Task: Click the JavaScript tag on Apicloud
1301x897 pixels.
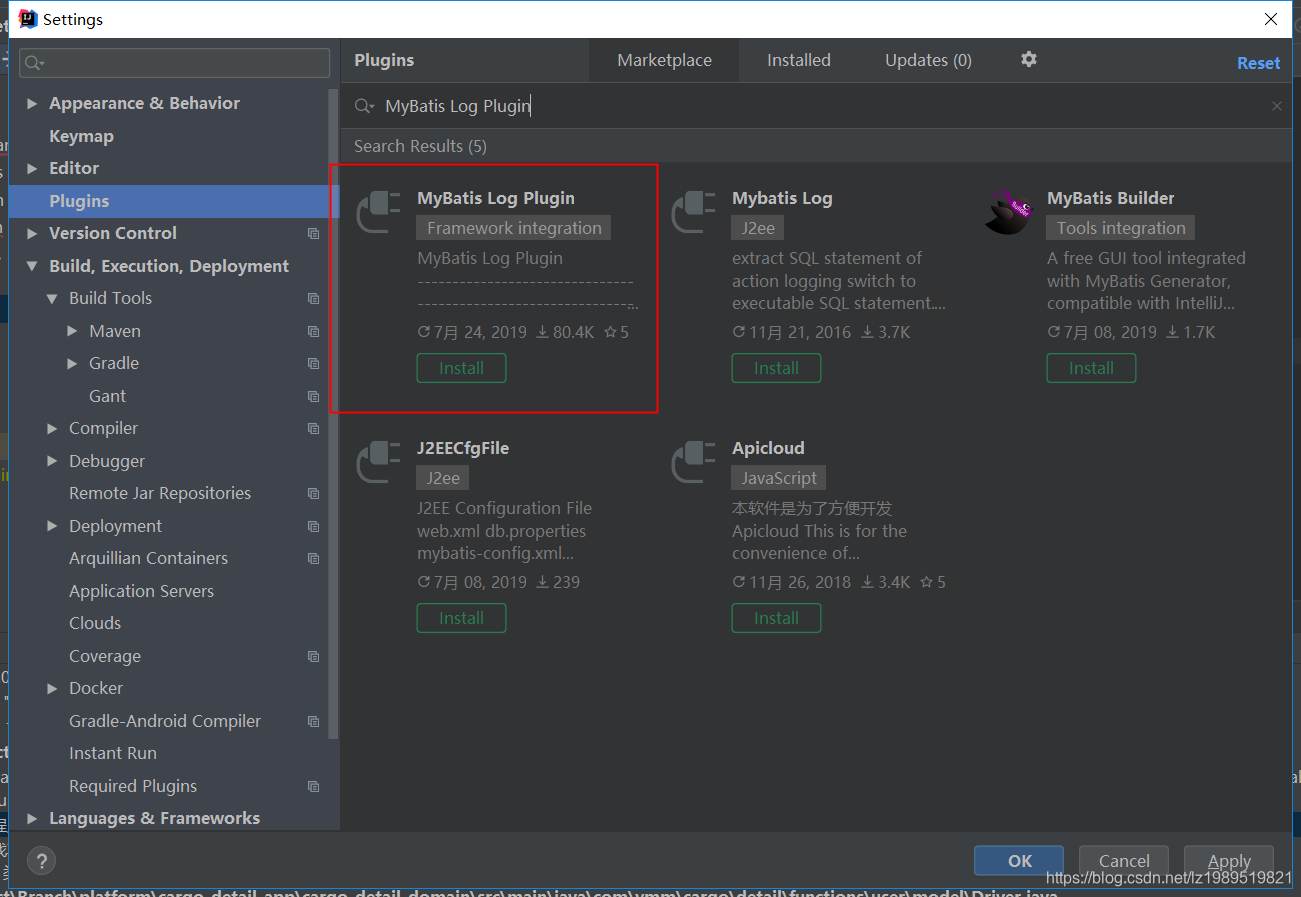Action: (x=779, y=478)
